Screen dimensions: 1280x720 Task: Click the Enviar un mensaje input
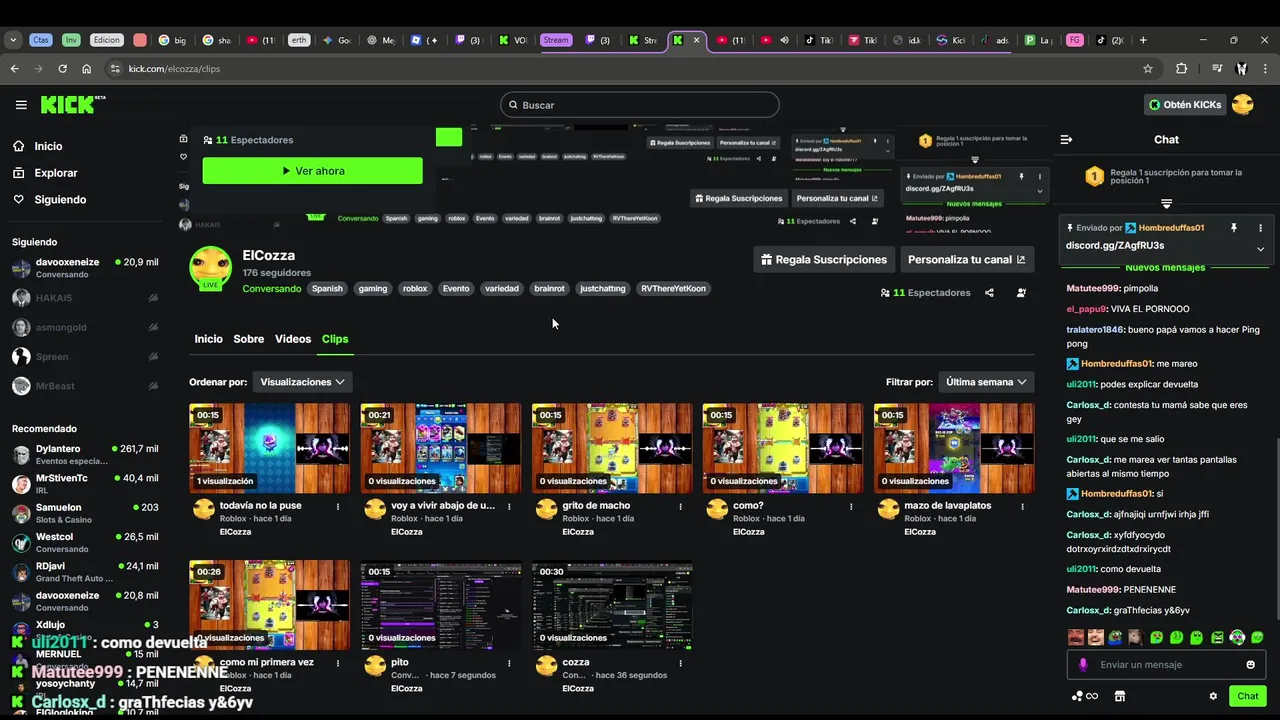click(x=1166, y=665)
